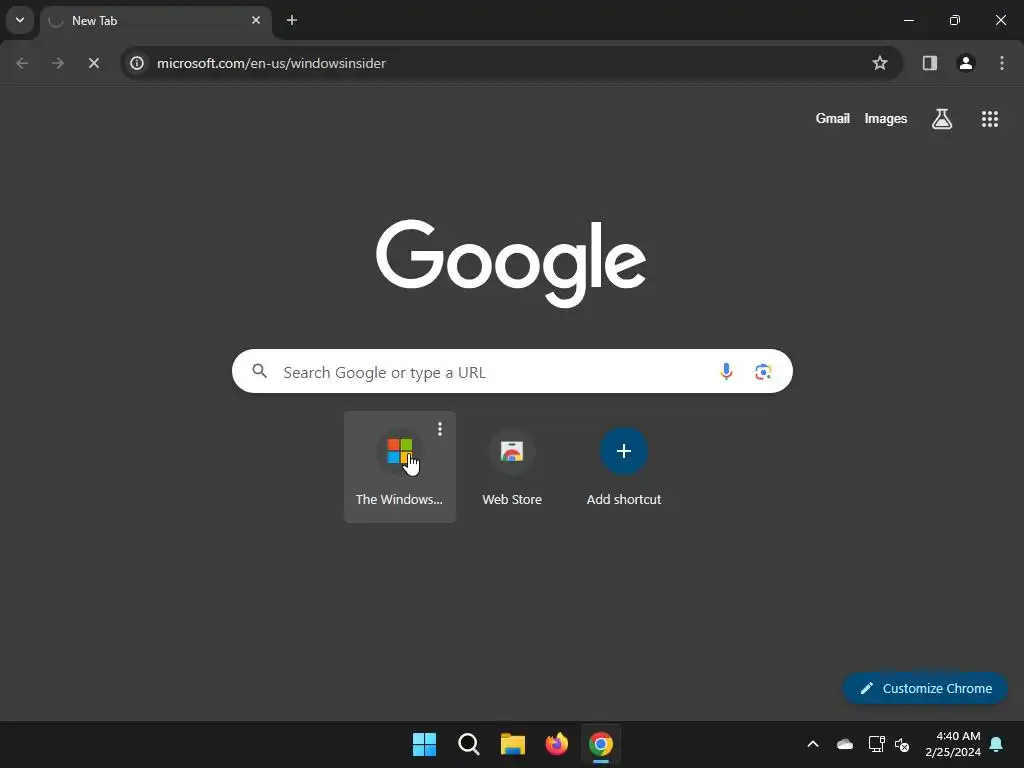Click the Customize Chrome button
This screenshot has height=768, width=1024.
pos(925,688)
